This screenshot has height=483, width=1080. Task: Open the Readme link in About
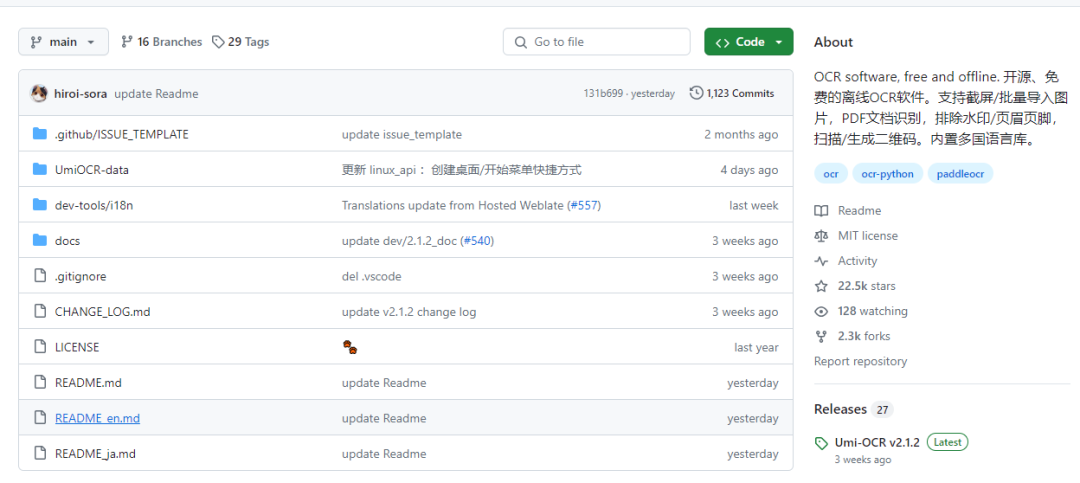(x=859, y=211)
